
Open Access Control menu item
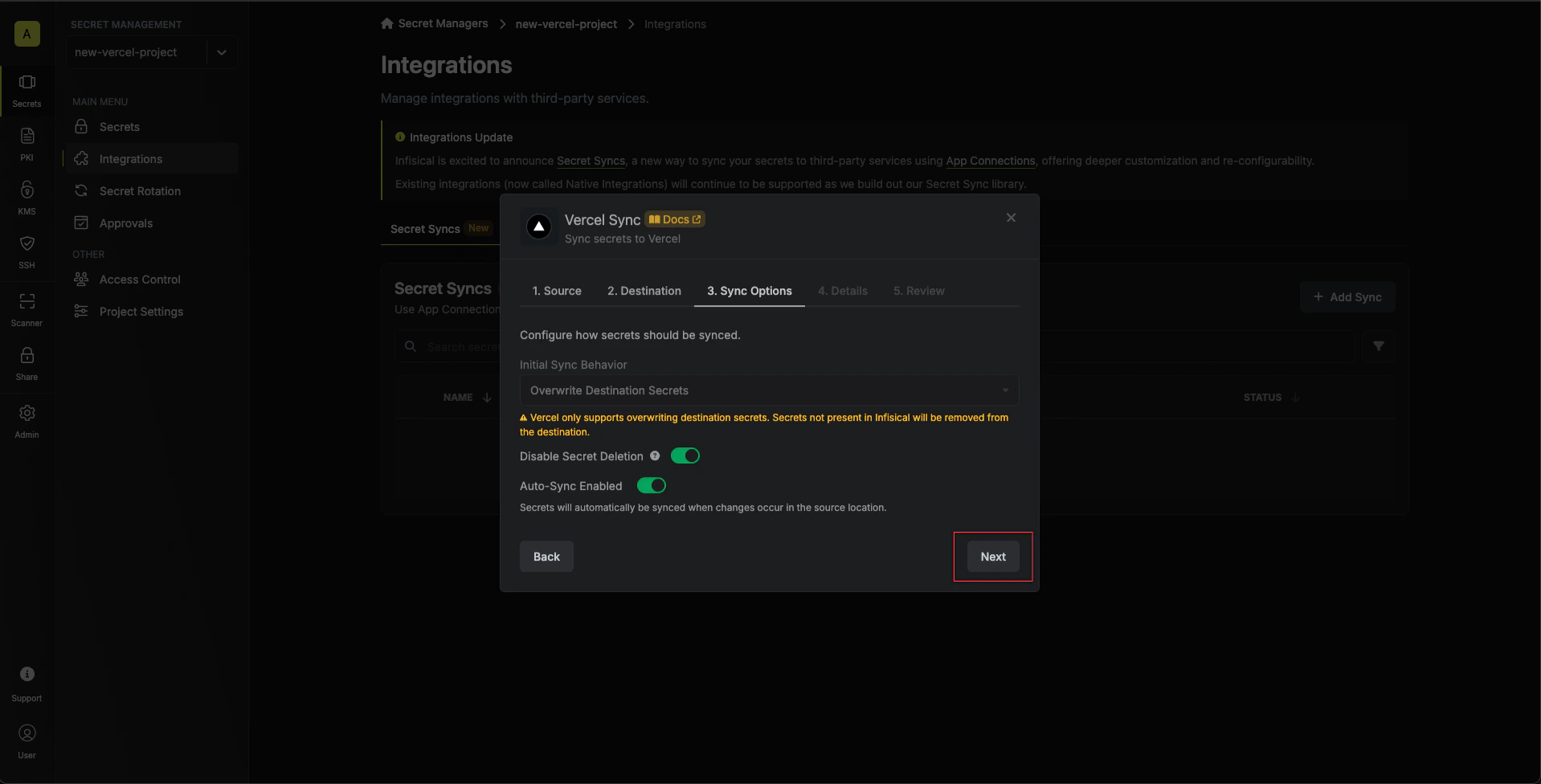pyautogui.click(x=151, y=280)
